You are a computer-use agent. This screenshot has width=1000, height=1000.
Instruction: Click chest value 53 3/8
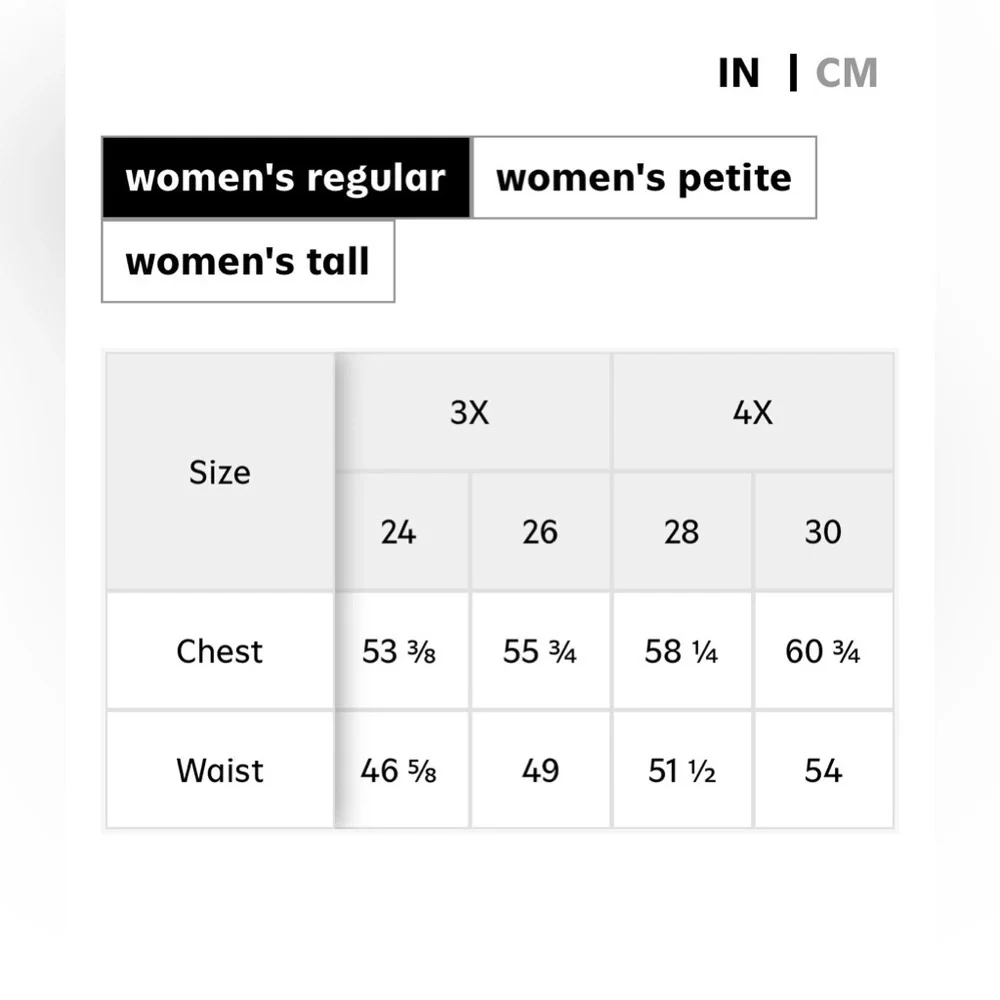pyautogui.click(x=401, y=651)
